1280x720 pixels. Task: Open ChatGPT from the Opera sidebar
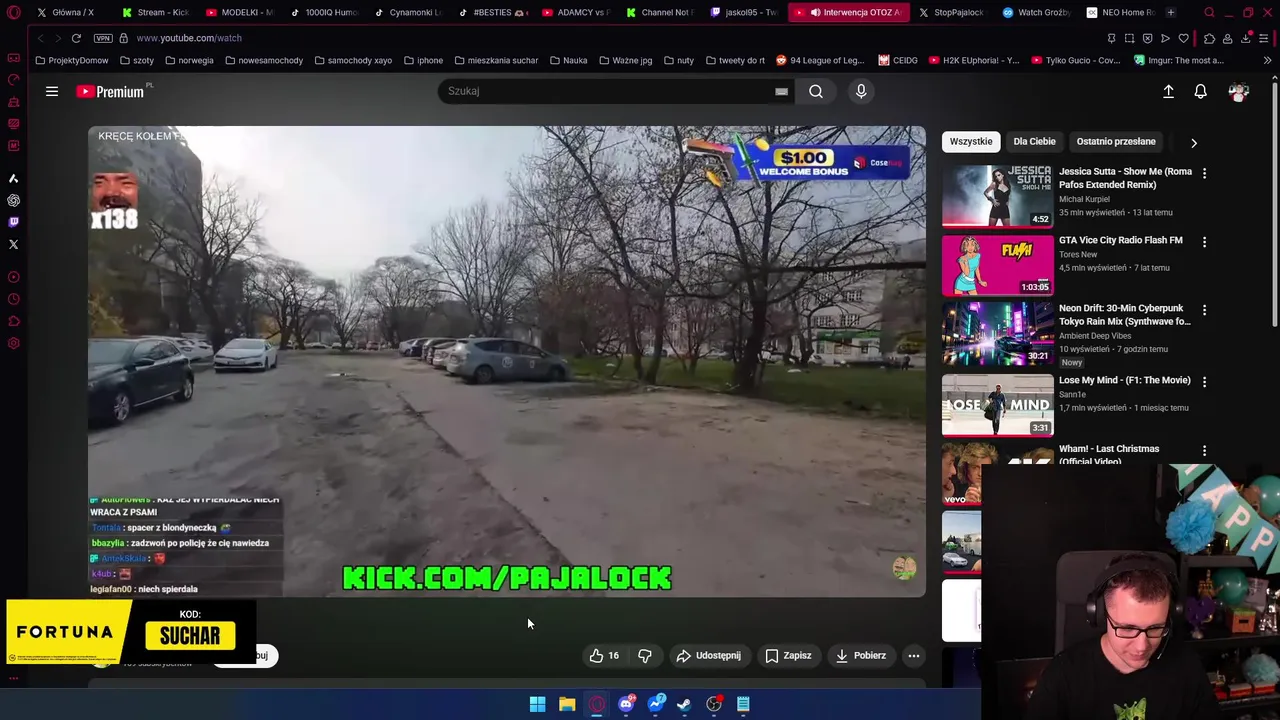pos(13,200)
